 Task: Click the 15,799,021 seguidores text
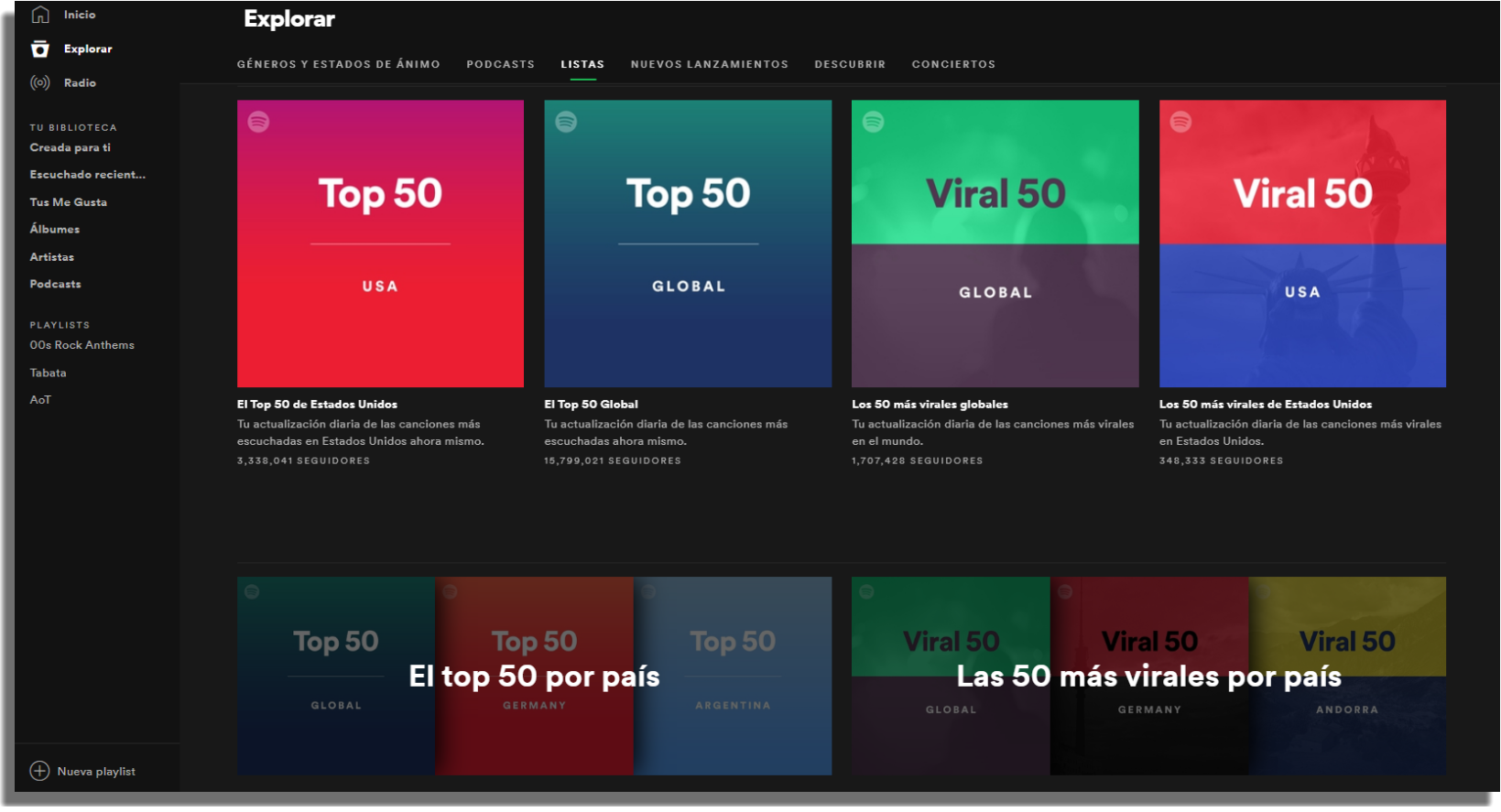613,460
